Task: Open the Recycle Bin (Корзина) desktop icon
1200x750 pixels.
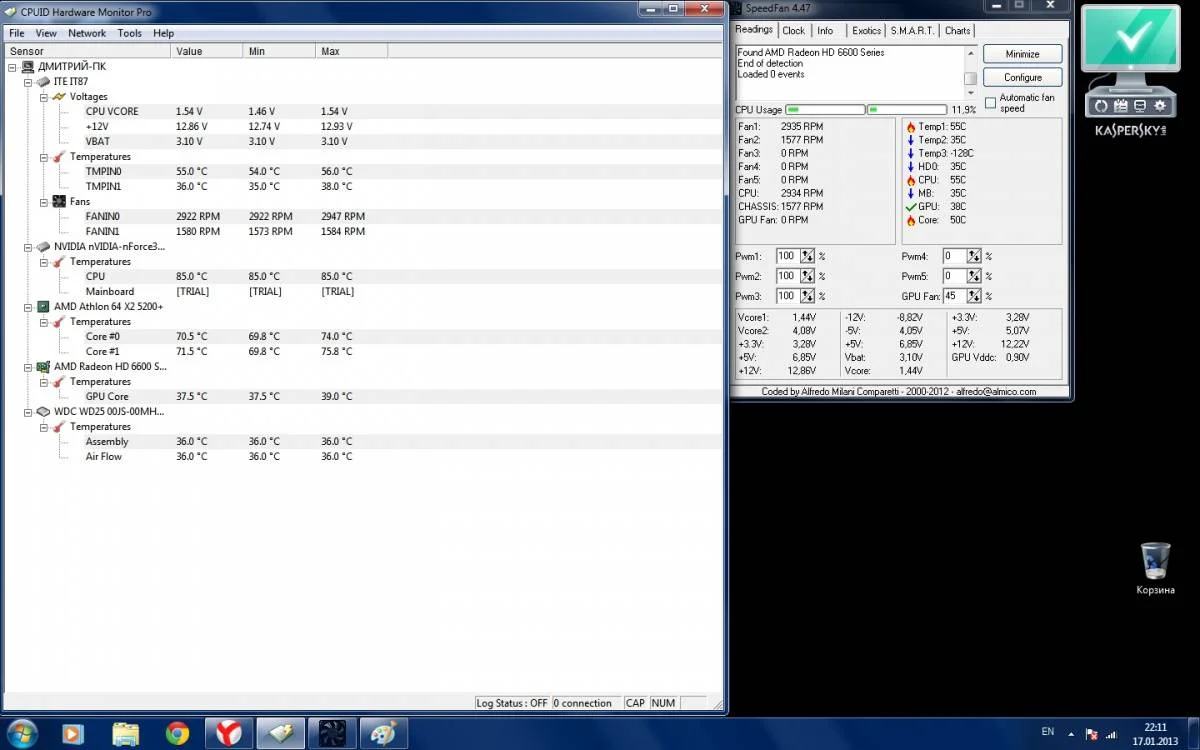Action: (x=1155, y=568)
